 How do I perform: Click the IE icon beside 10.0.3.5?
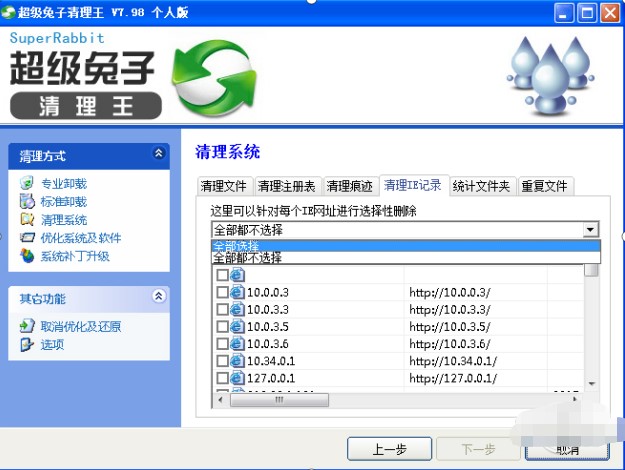click(237, 326)
